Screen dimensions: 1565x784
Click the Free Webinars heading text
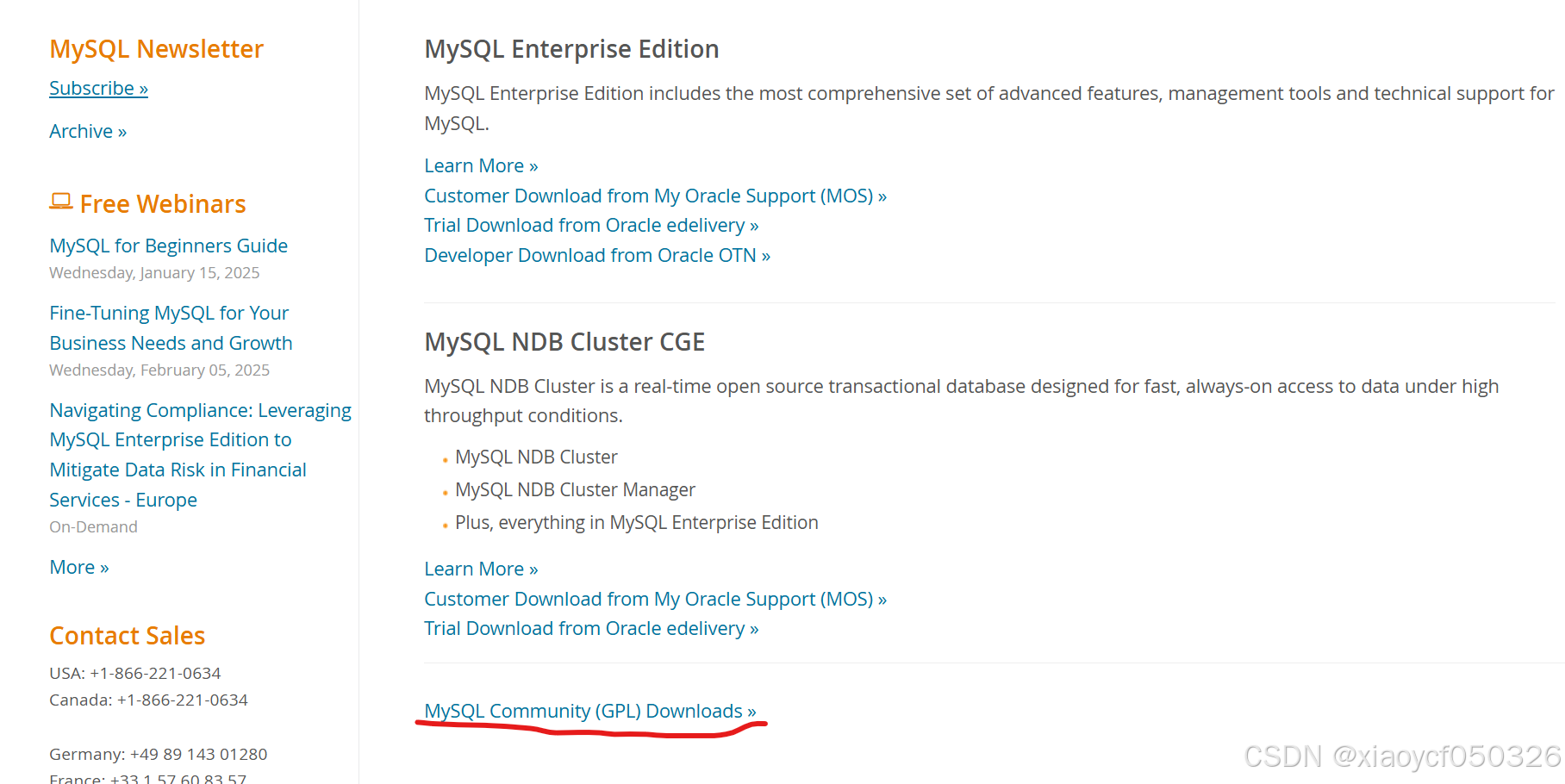pyautogui.click(x=163, y=204)
